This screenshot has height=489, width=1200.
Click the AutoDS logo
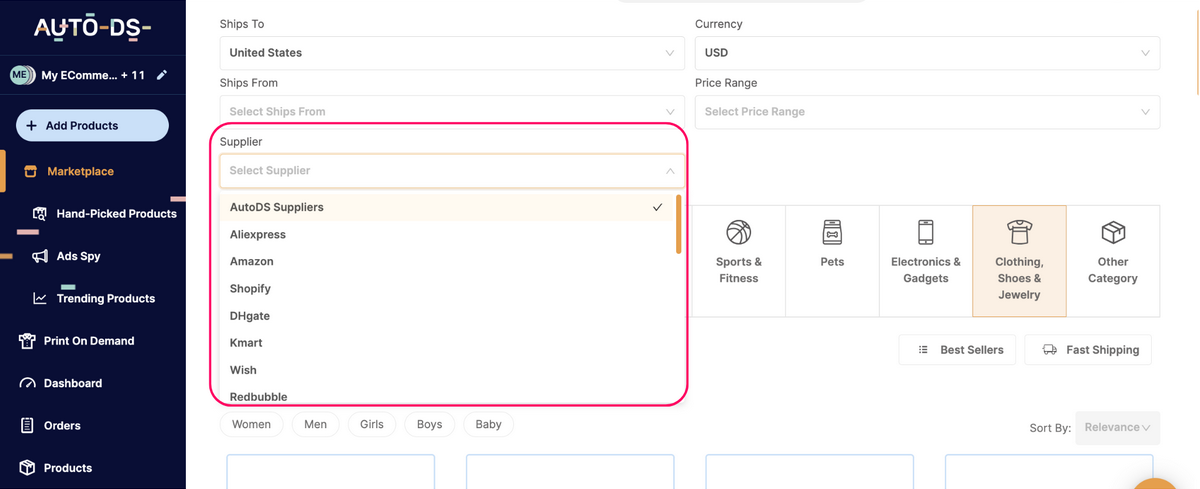(92, 28)
